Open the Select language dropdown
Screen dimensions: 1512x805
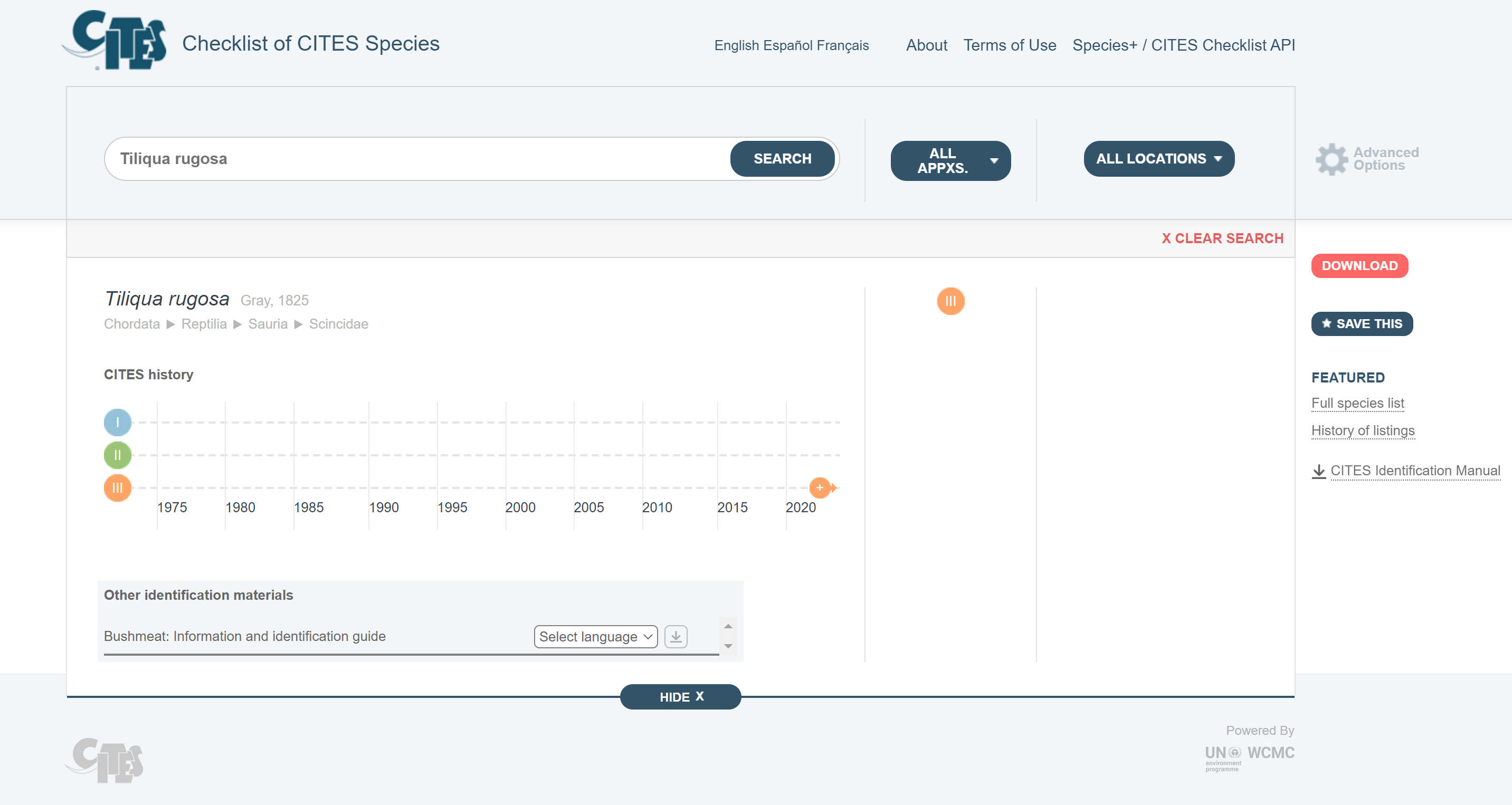(x=595, y=637)
